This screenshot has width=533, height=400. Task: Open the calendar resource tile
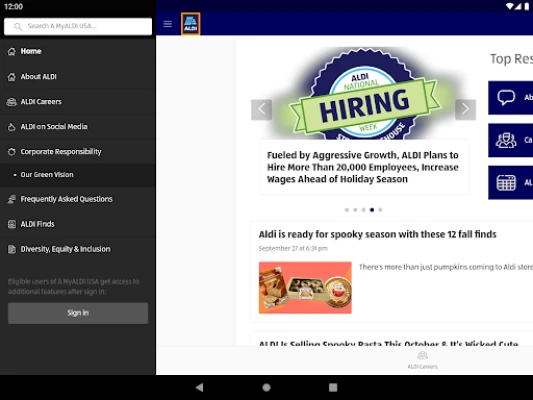(511, 182)
